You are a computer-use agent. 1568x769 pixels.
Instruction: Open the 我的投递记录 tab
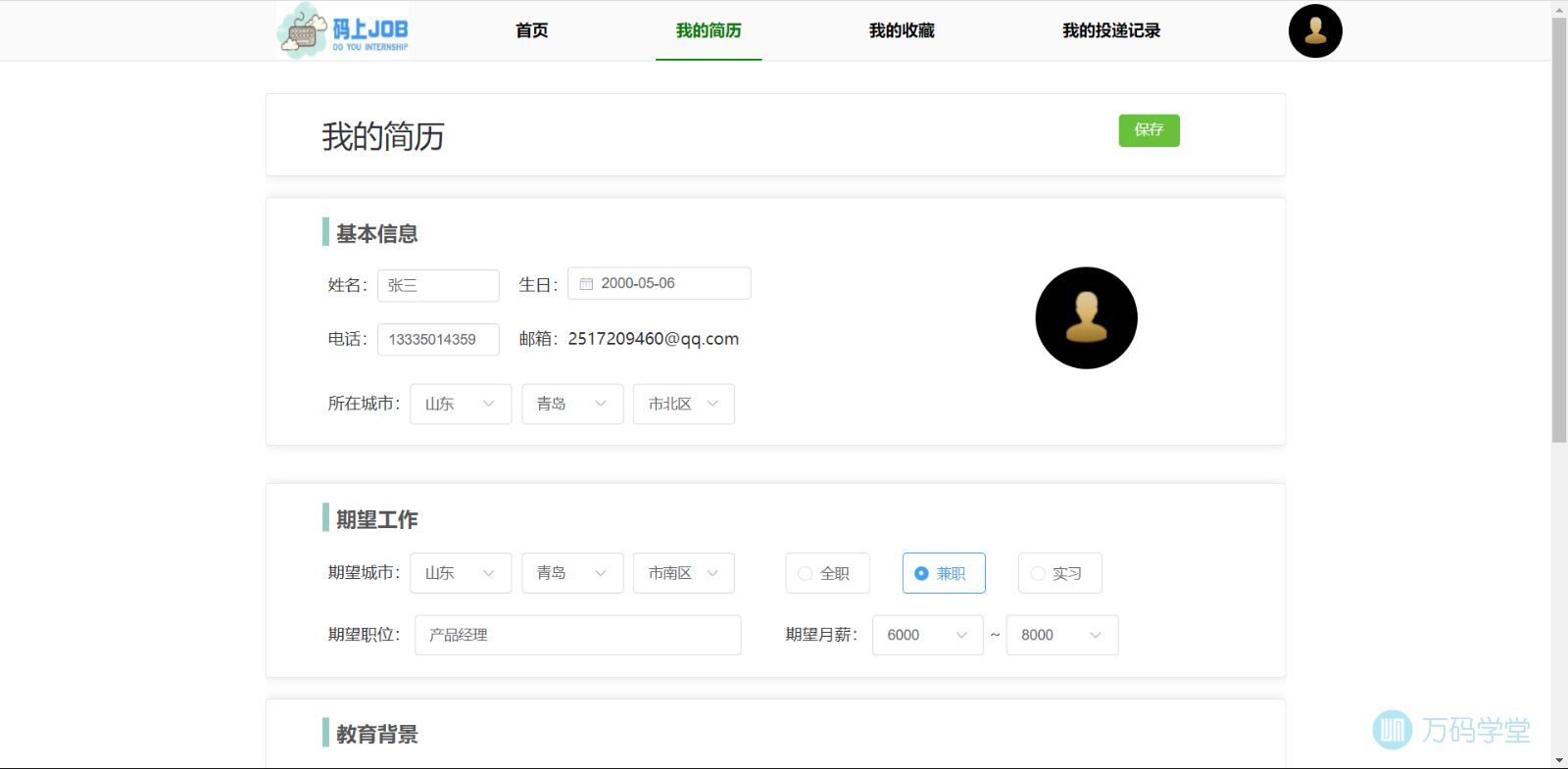[1111, 30]
